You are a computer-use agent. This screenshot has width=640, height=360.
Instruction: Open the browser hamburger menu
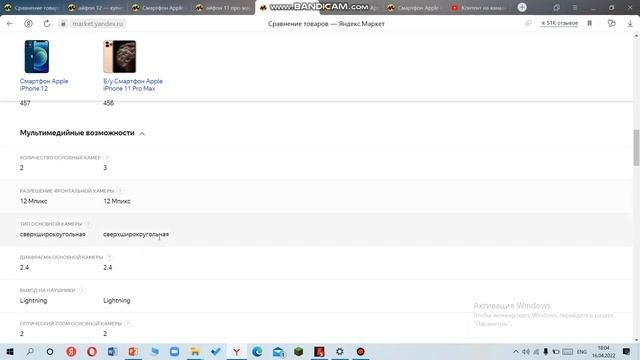pos(574,8)
